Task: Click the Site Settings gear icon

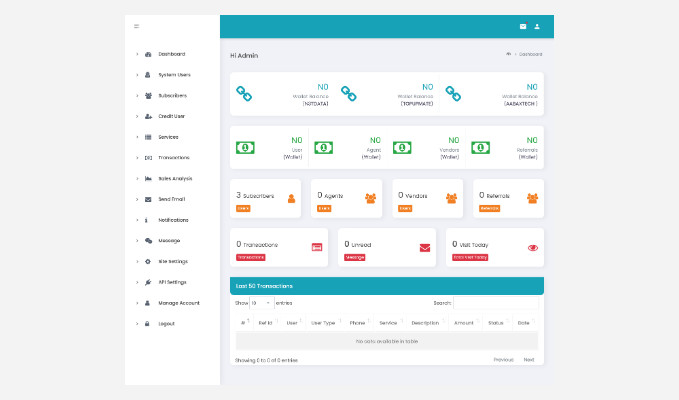Action: 148,261
